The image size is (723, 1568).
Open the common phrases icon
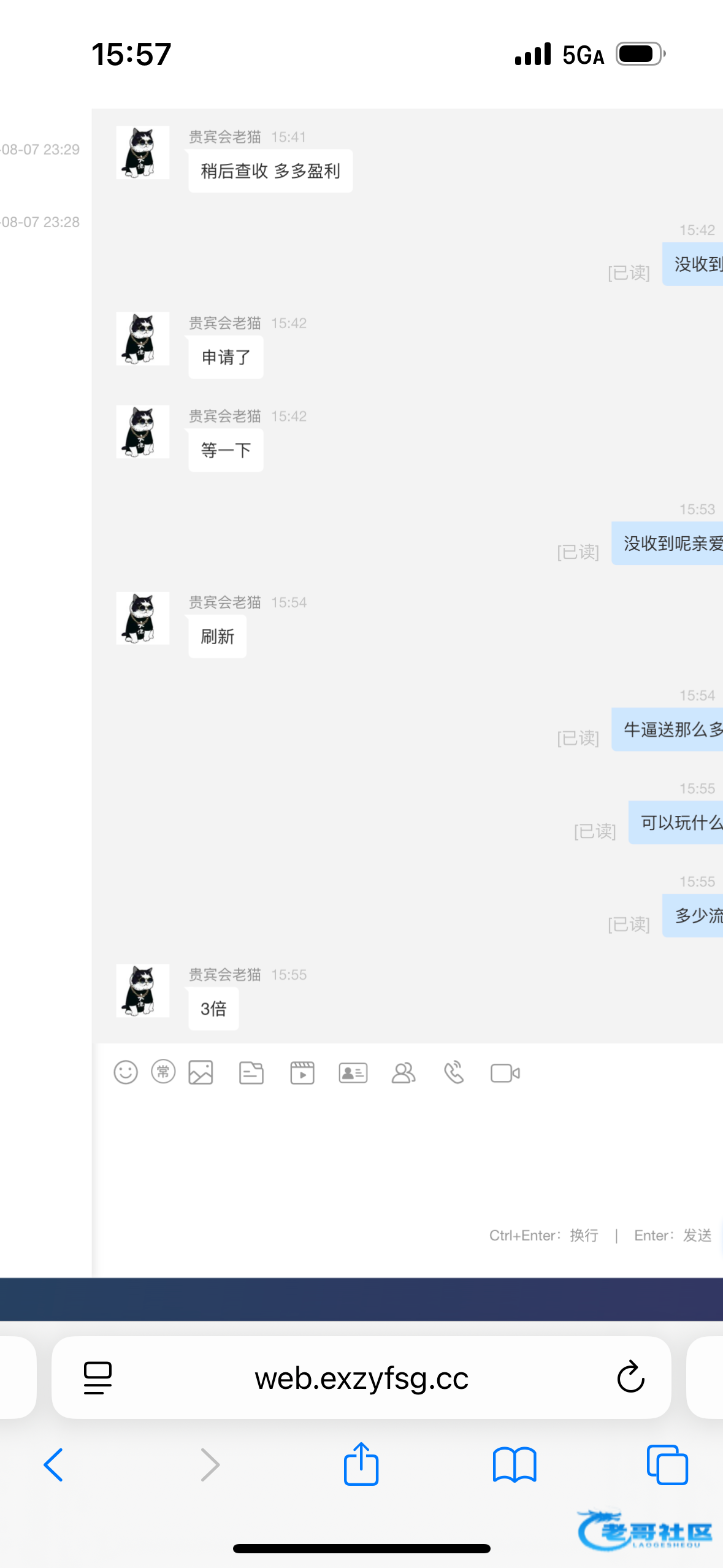click(163, 1072)
